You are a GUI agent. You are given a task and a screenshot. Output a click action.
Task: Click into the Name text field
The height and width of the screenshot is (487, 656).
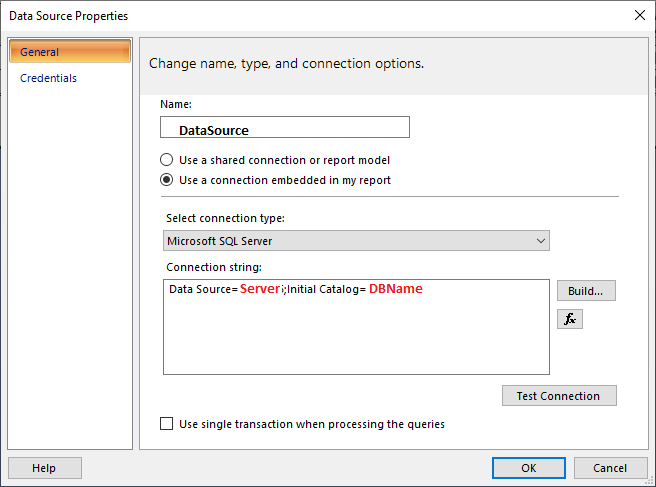[x=285, y=128]
